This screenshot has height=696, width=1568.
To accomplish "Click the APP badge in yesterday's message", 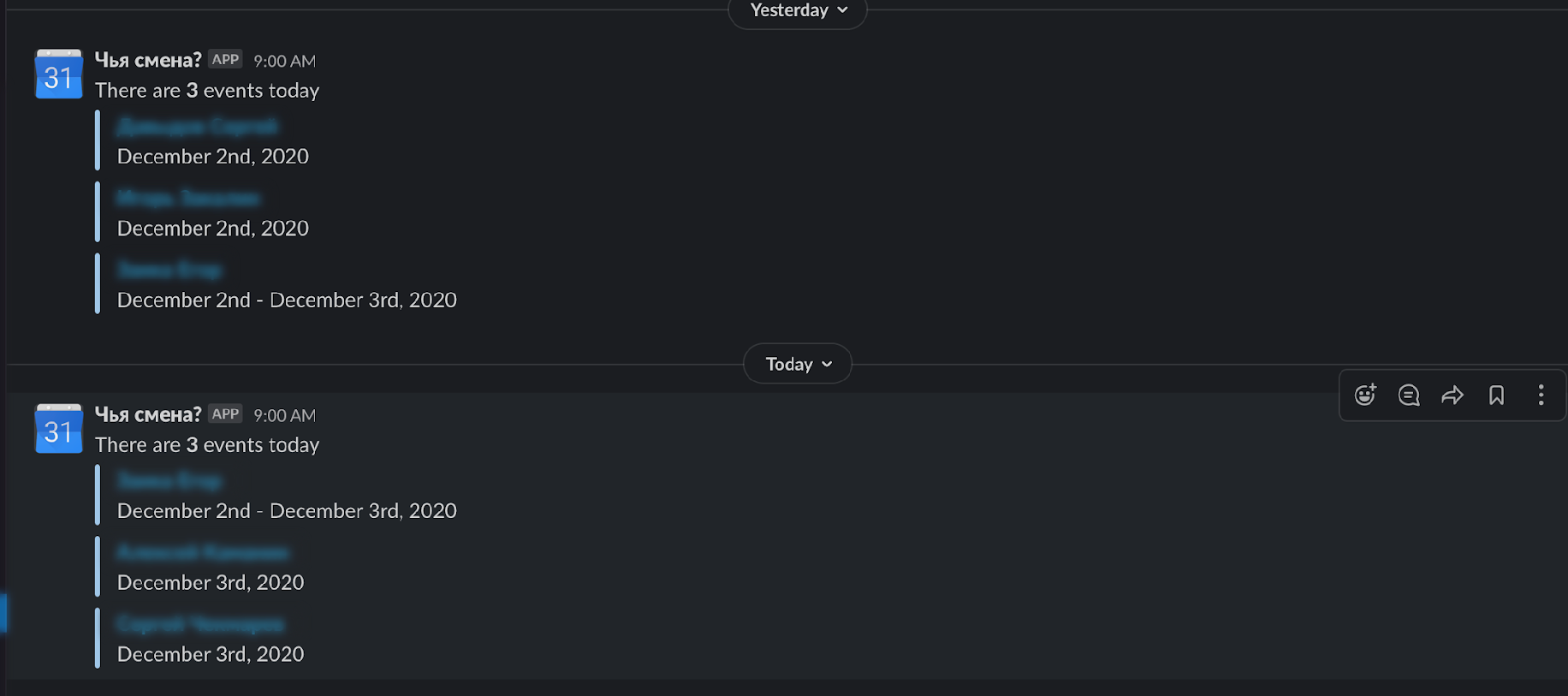I will point(225,60).
